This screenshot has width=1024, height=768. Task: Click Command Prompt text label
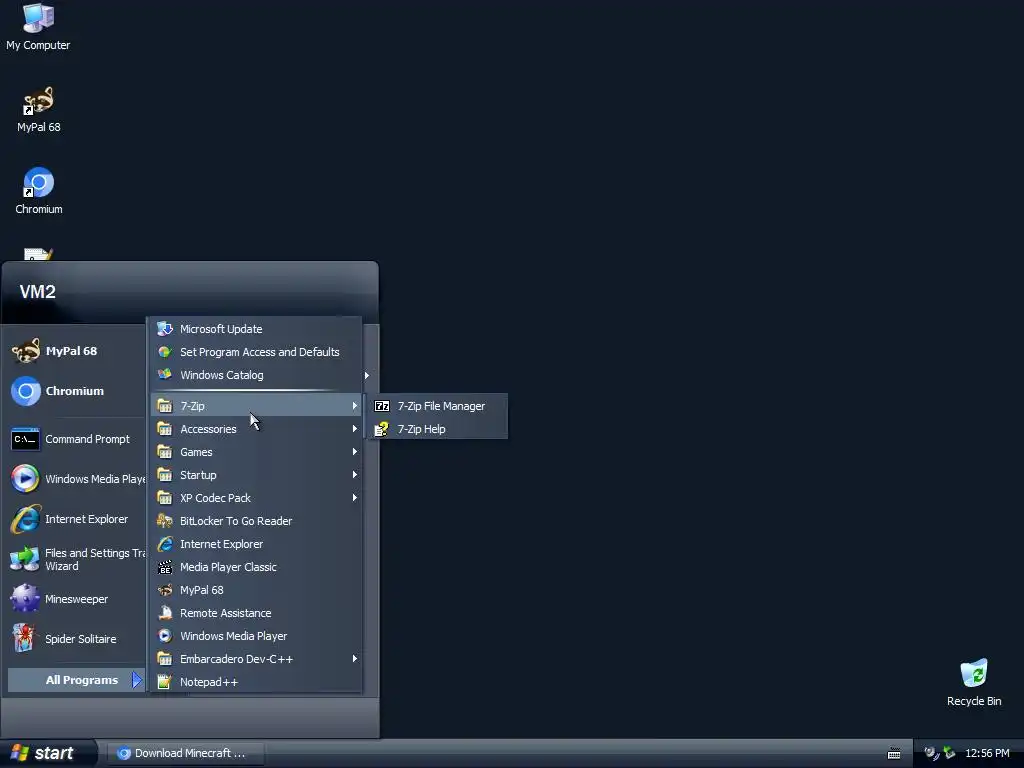(x=88, y=439)
